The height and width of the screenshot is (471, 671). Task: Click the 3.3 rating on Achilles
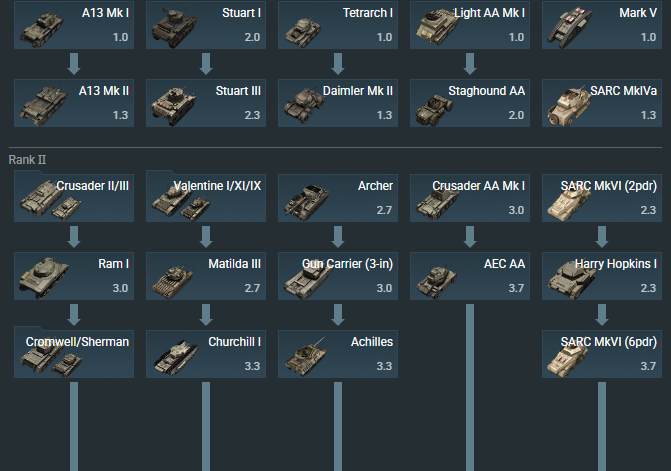click(384, 366)
